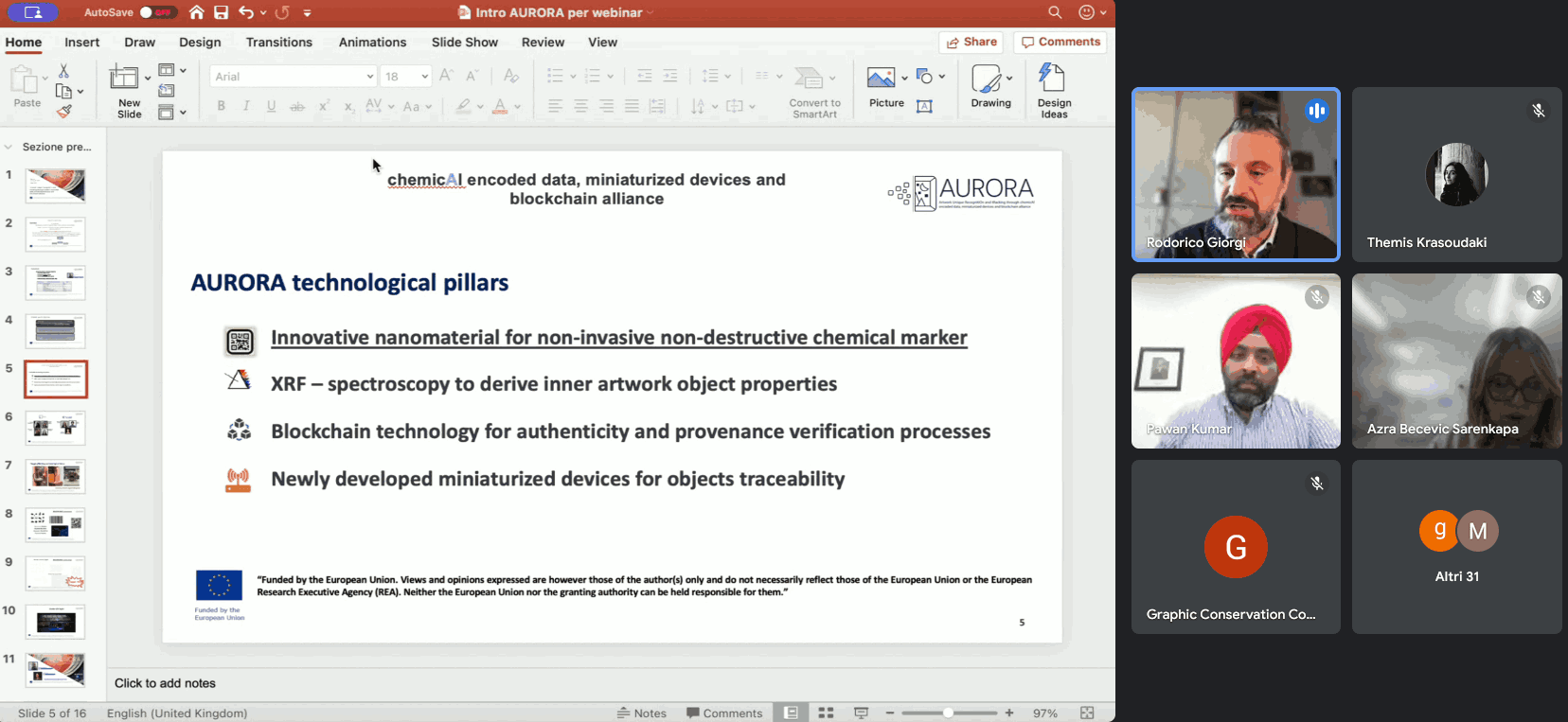
Task: Clear all formatting icon
Action: tap(511, 76)
